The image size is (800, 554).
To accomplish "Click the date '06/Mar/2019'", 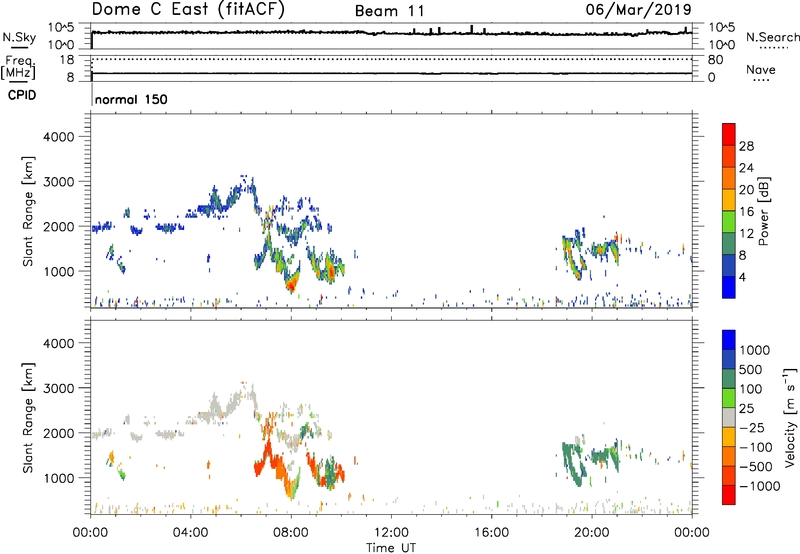I will point(638,9).
